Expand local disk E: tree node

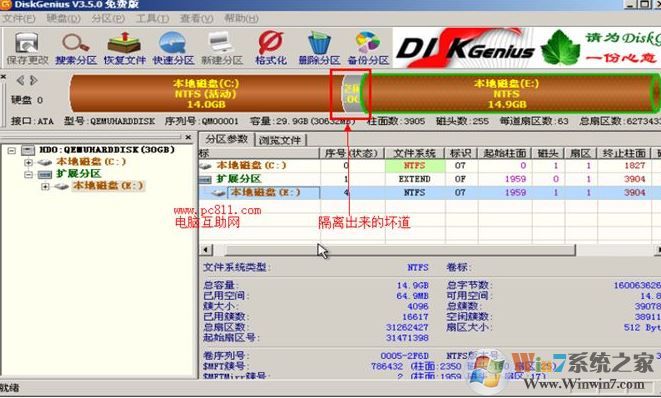click(x=45, y=186)
